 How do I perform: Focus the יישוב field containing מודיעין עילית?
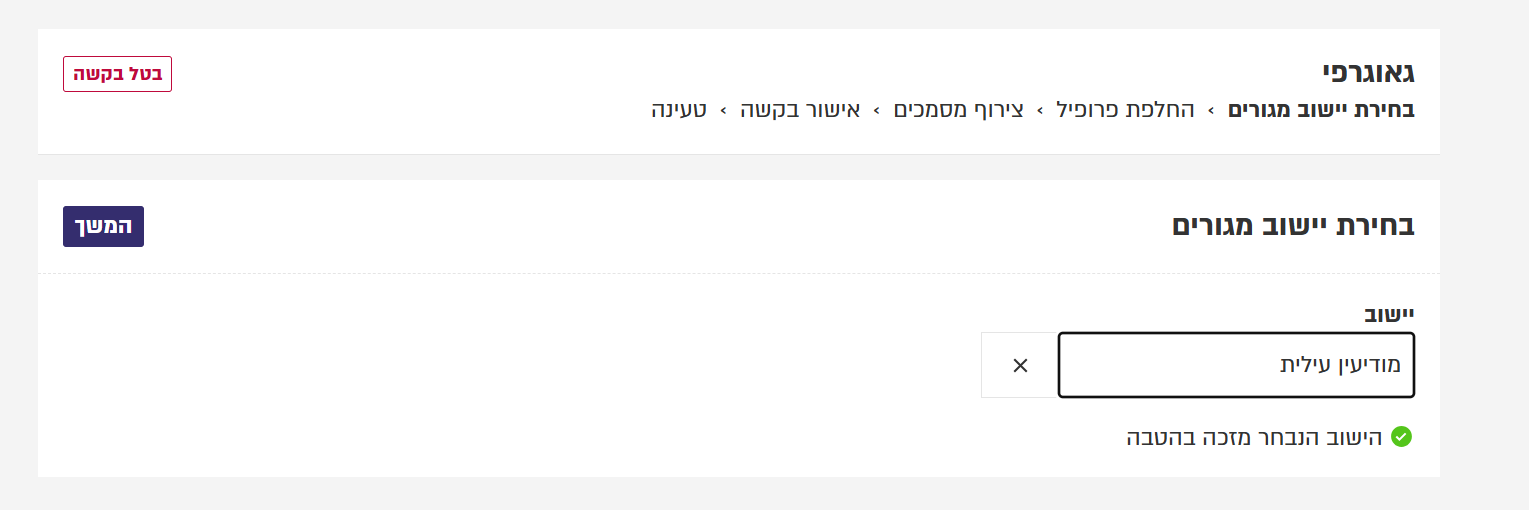(x=1236, y=365)
